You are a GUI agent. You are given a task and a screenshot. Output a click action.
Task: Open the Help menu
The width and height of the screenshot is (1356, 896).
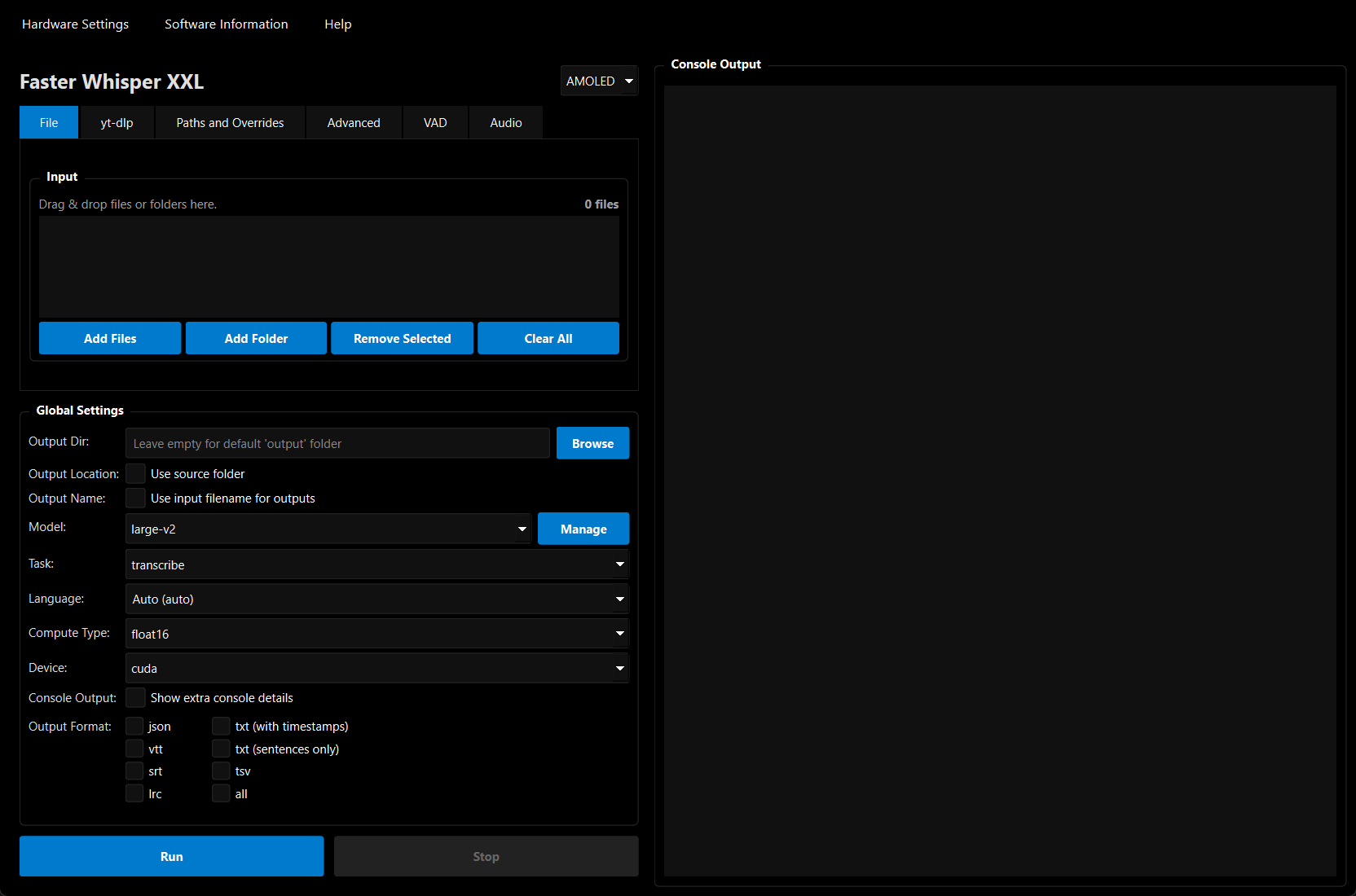point(338,24)
